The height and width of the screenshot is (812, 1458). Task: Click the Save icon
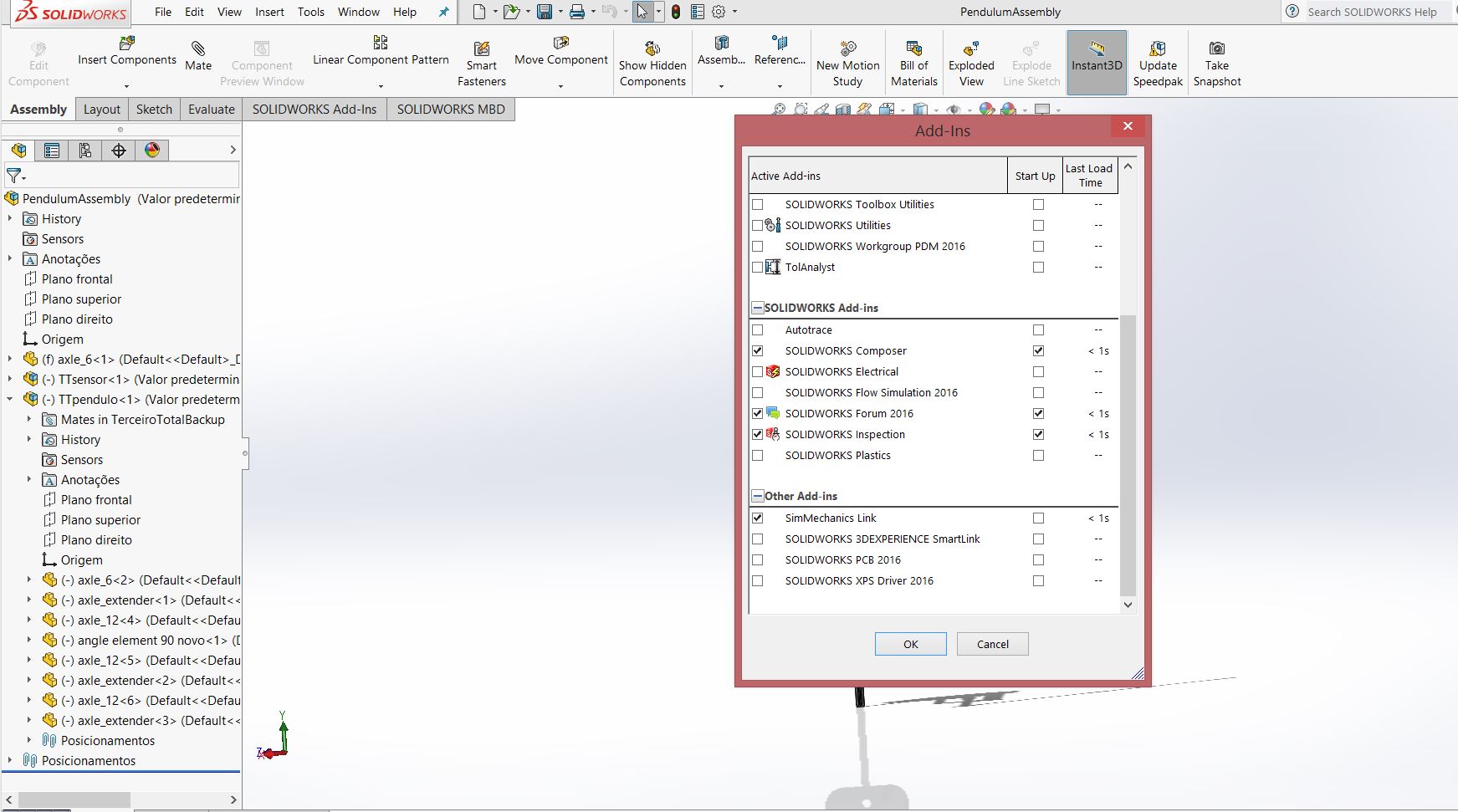tap(545, 12)
